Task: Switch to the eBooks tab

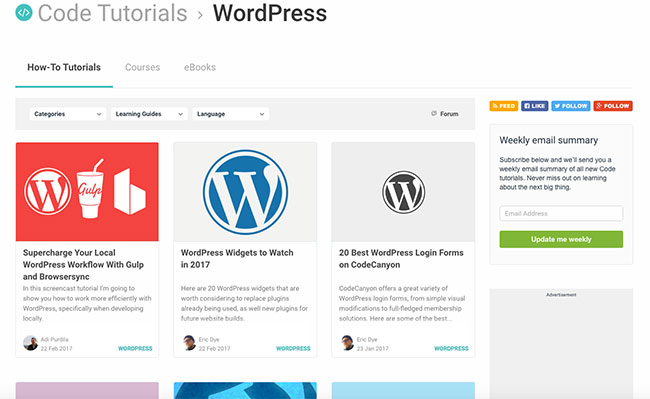Action: [x=200, y=68]
